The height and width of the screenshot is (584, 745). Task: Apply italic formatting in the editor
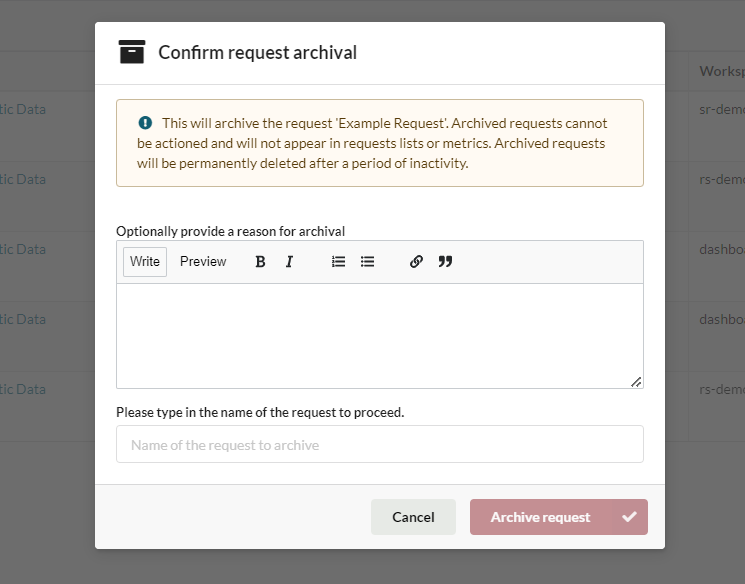click(289, 262)
